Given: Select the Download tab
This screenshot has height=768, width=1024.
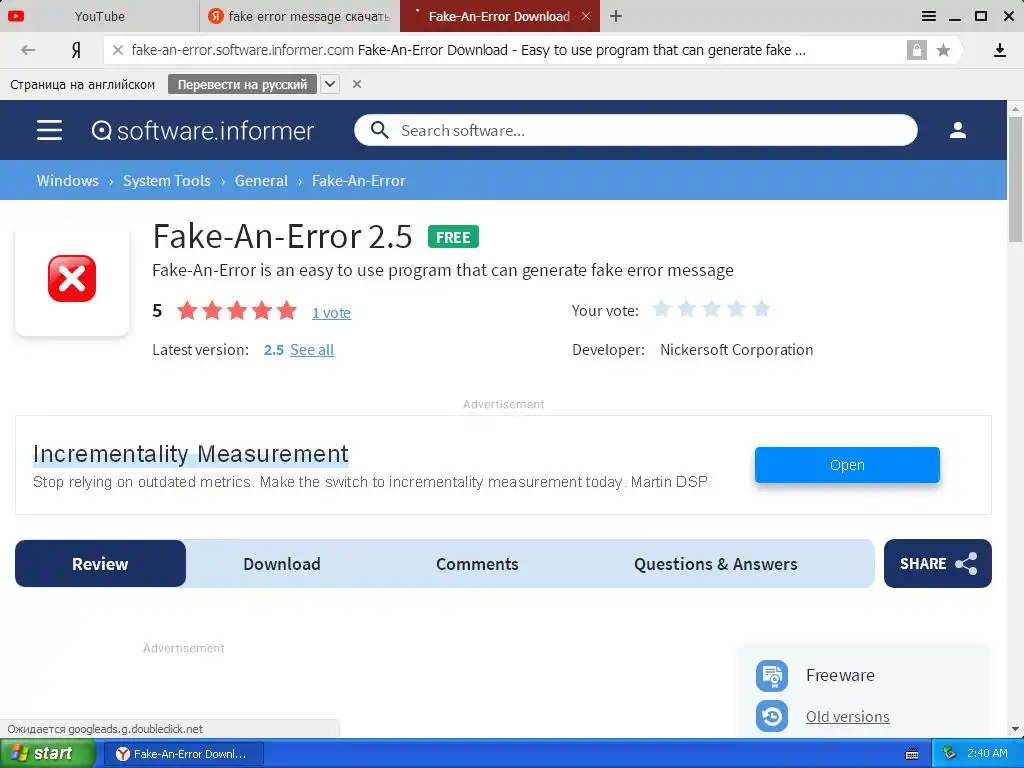Looking at the screenshot, I should (281, 564).
